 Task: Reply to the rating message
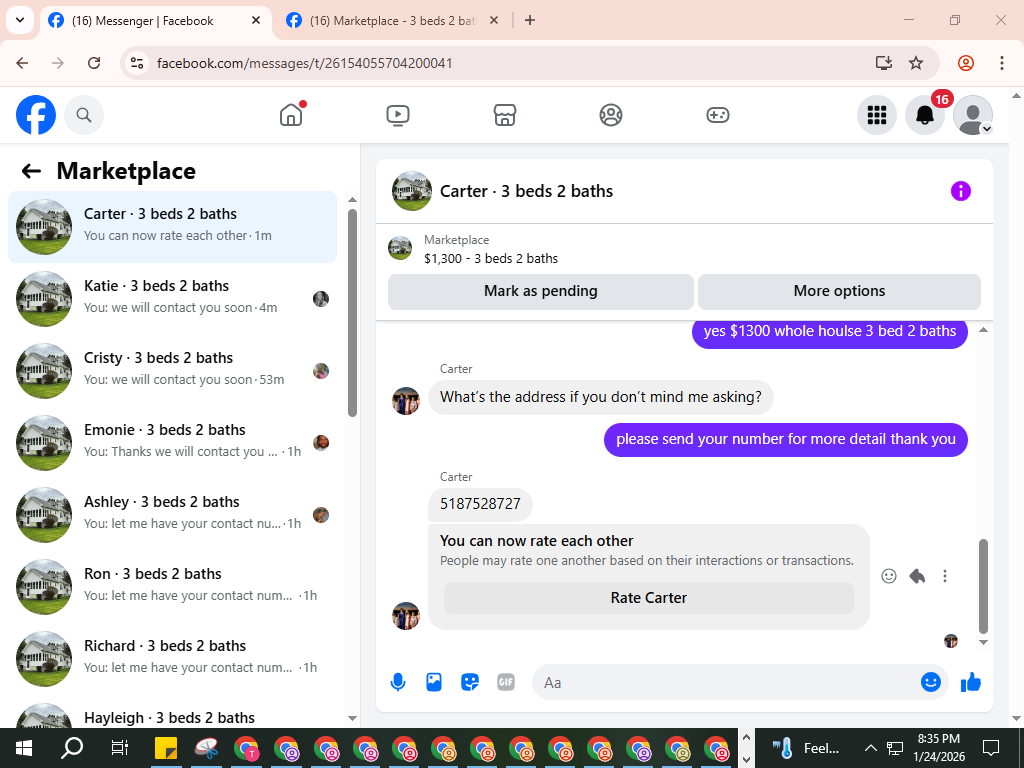[917, 576]
